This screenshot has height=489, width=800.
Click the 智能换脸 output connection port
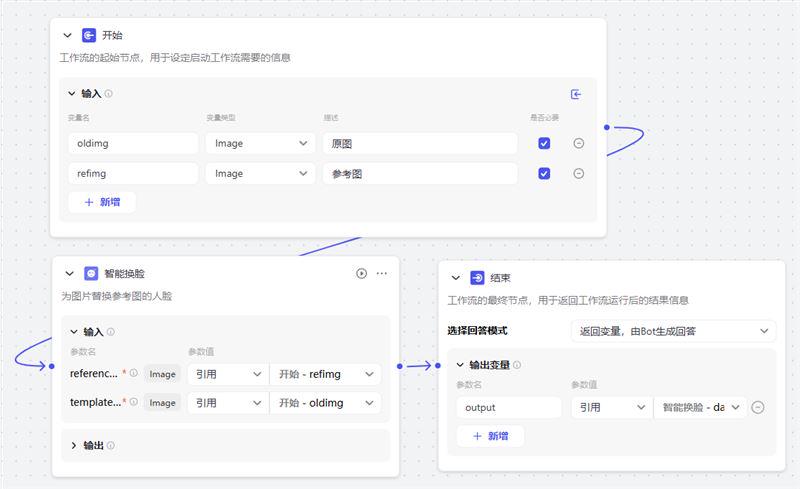click(x=399, y=366)
